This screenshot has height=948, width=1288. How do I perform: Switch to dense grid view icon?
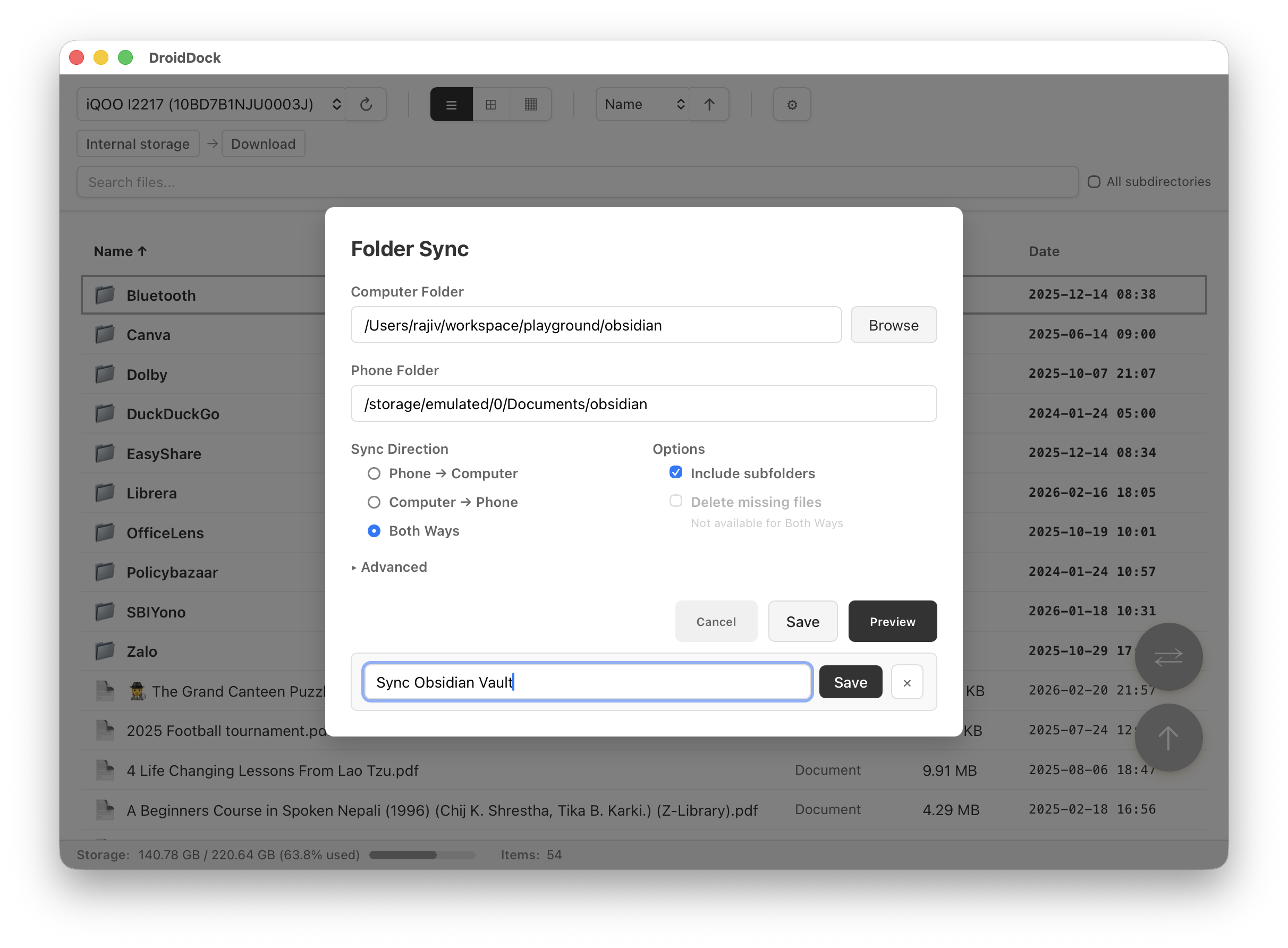(531, 105)
